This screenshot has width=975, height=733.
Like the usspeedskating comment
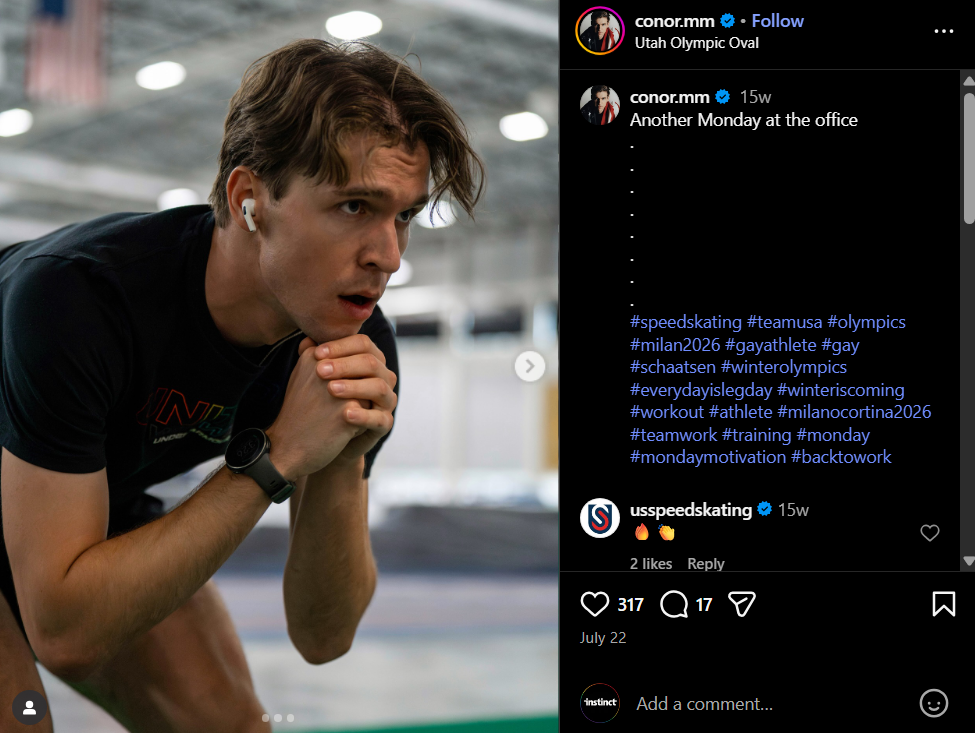930,533
